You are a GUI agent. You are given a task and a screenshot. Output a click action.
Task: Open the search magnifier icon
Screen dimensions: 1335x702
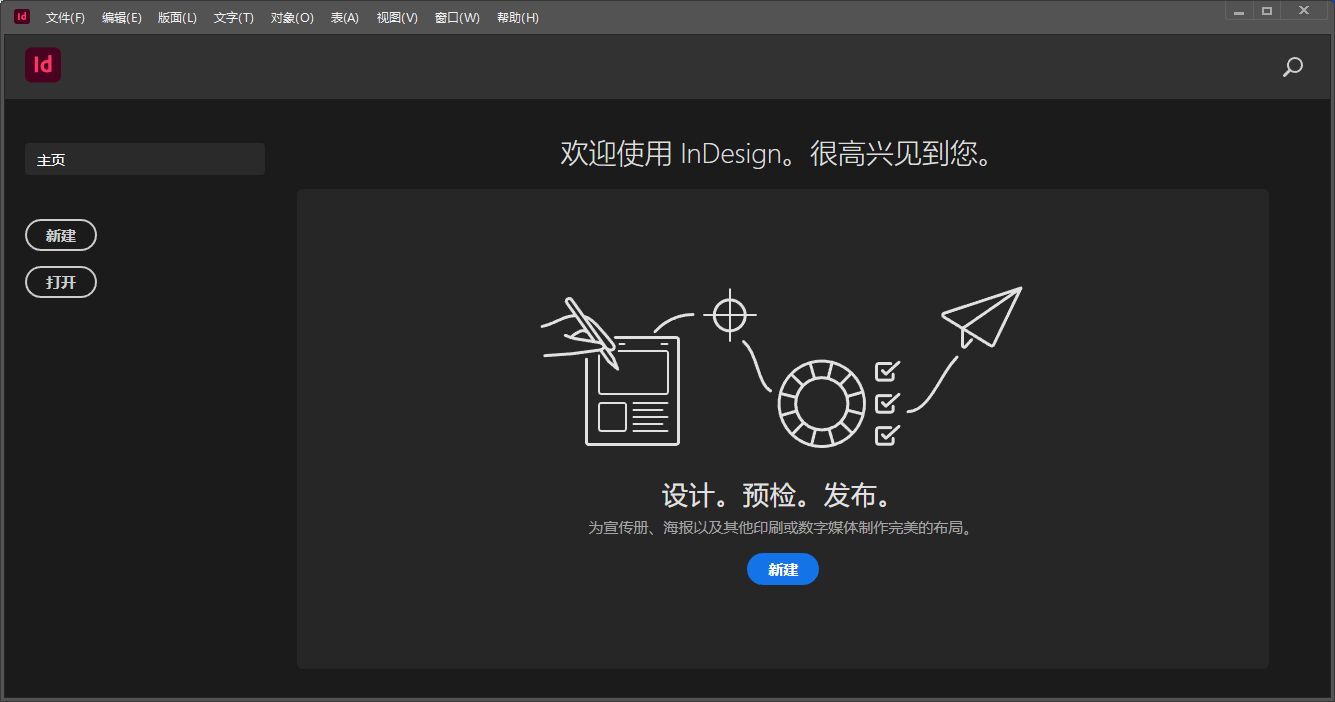pos(1293,67)
